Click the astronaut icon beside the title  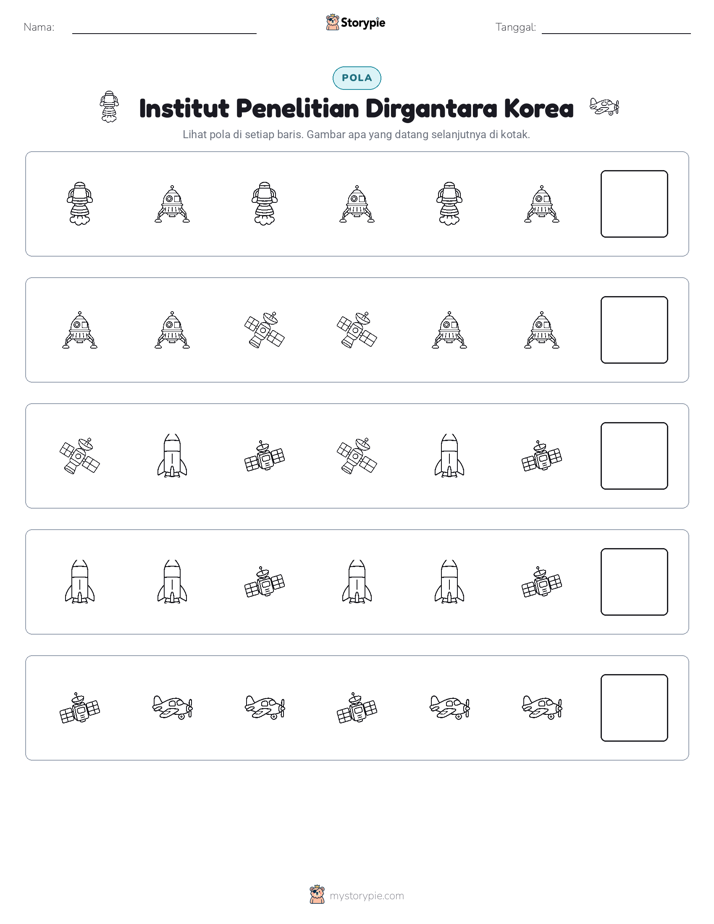click(x=109, y=107)
